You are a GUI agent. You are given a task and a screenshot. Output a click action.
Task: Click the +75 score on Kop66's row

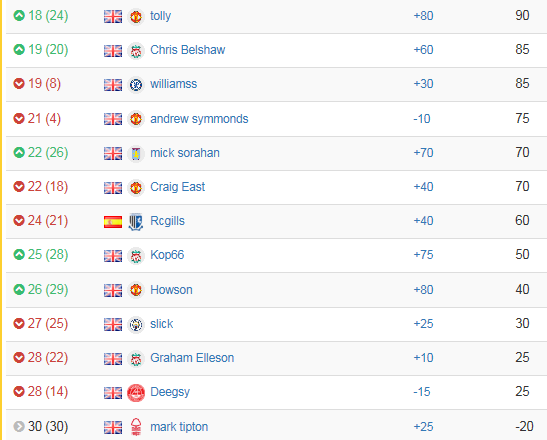[x=423, y=255]
